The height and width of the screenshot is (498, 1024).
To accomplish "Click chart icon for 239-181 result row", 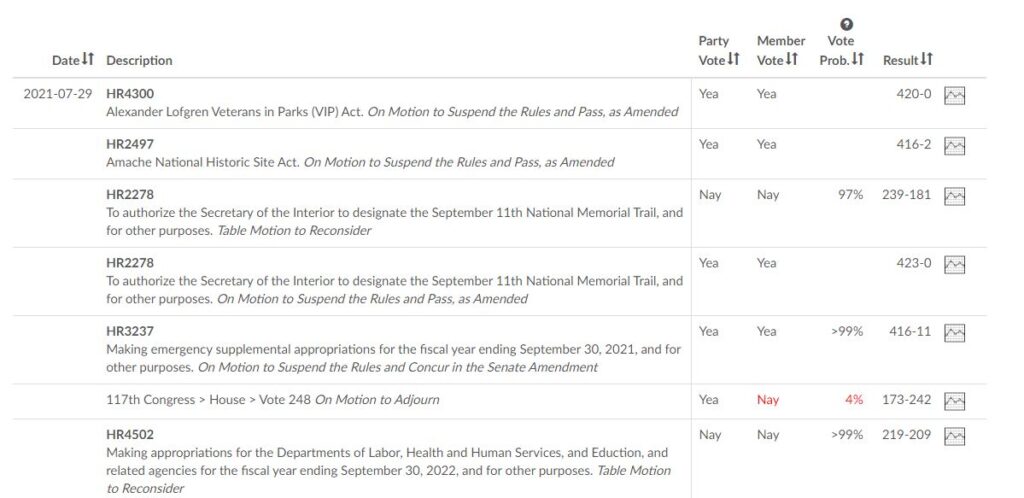I will click(954, 196).
